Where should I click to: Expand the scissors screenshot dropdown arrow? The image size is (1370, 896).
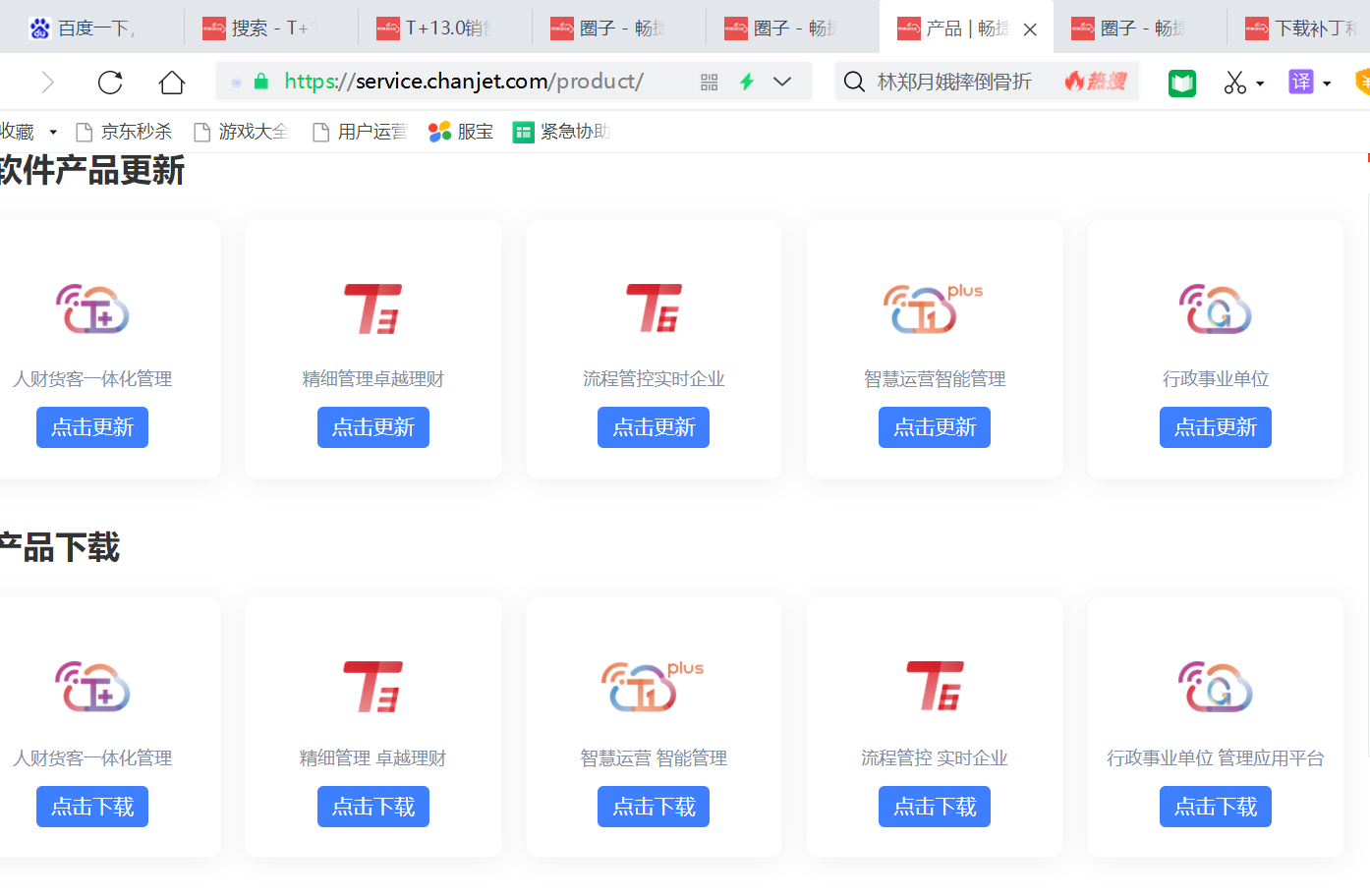(x=1260, y=84)
